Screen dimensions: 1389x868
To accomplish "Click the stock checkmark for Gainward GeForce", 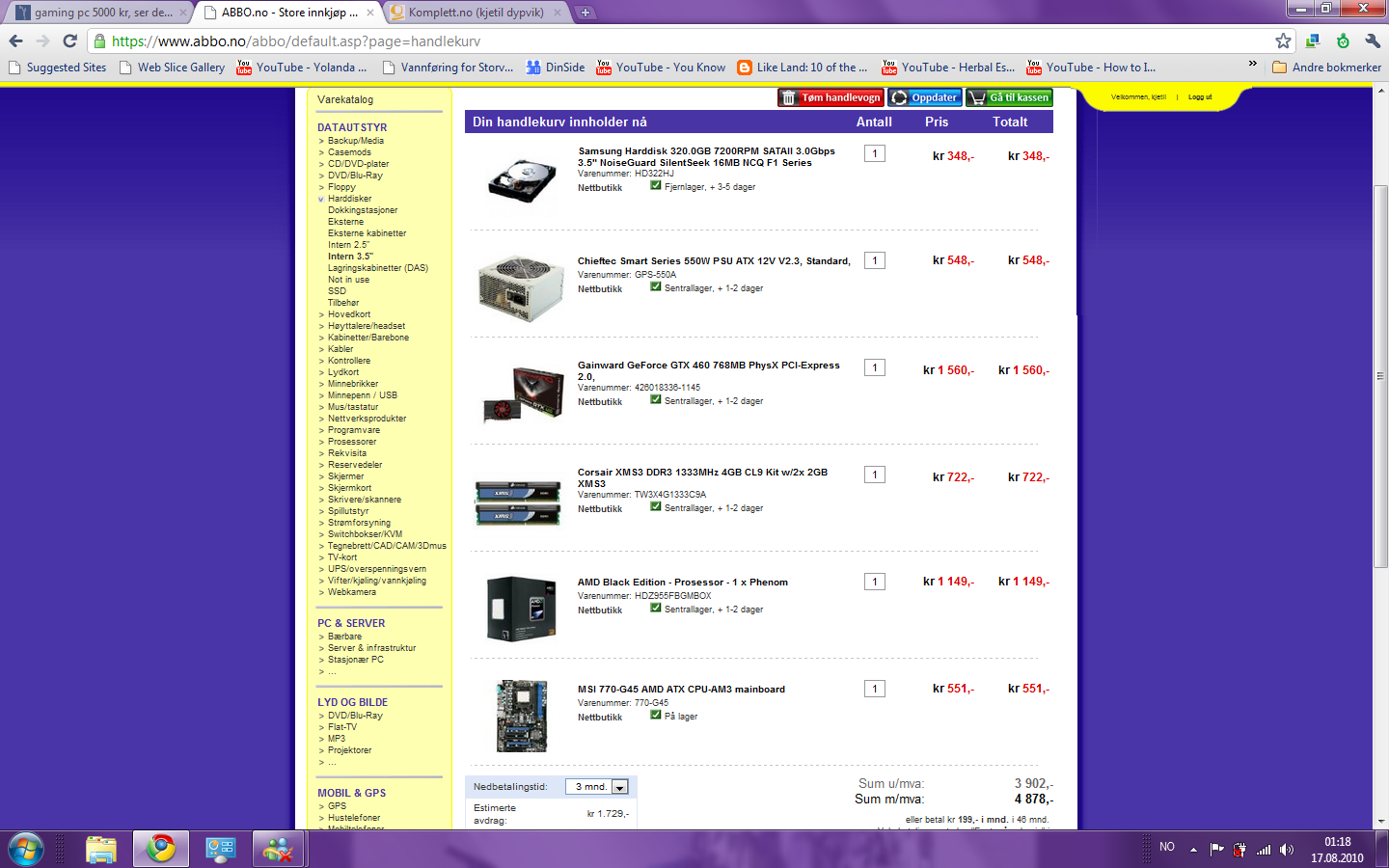I will click(x=656, y=400).
